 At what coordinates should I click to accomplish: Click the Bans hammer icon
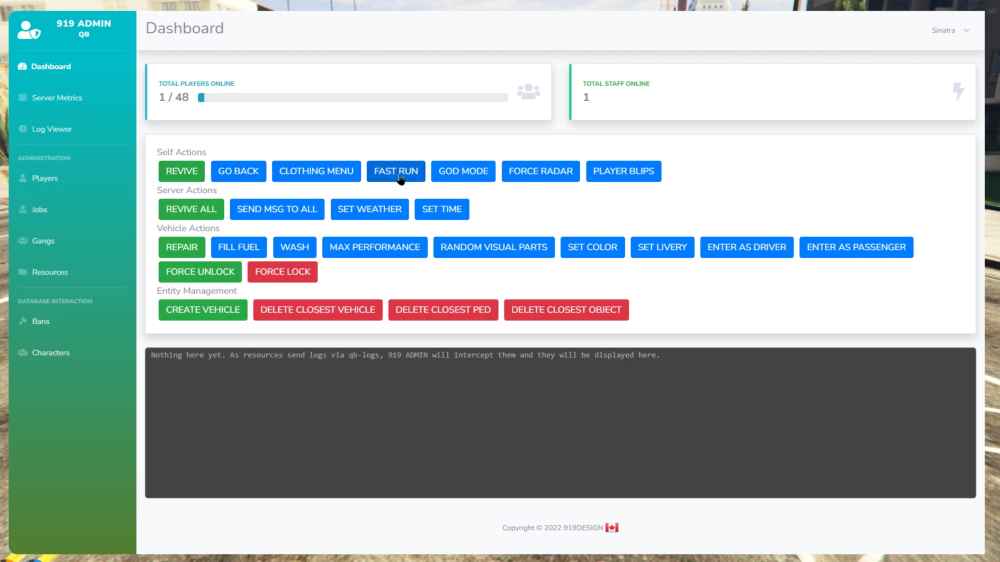pyautogui.click(x=23, y=321)
